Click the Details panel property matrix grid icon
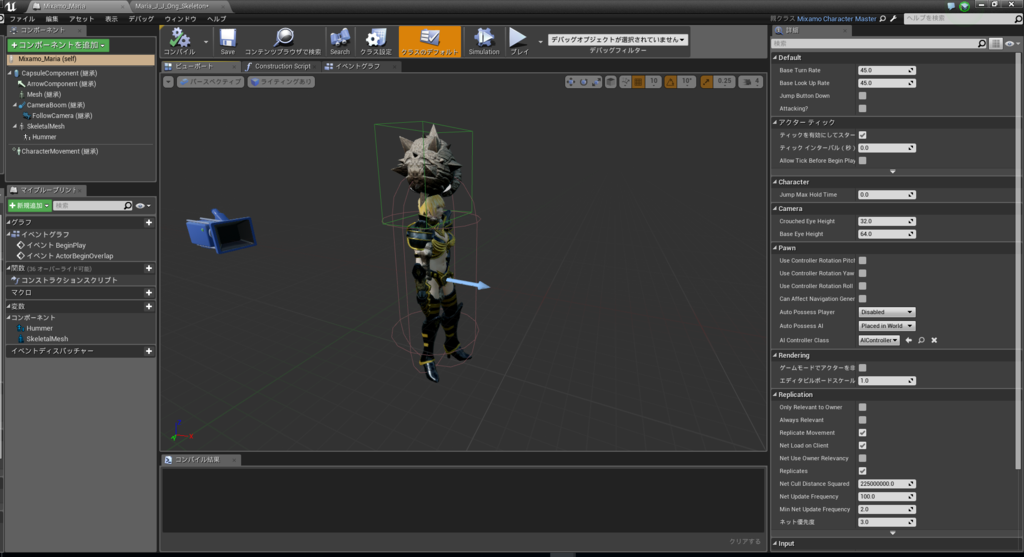The height and width of the screenshot is (557, 1024). [x=995, y=44]
